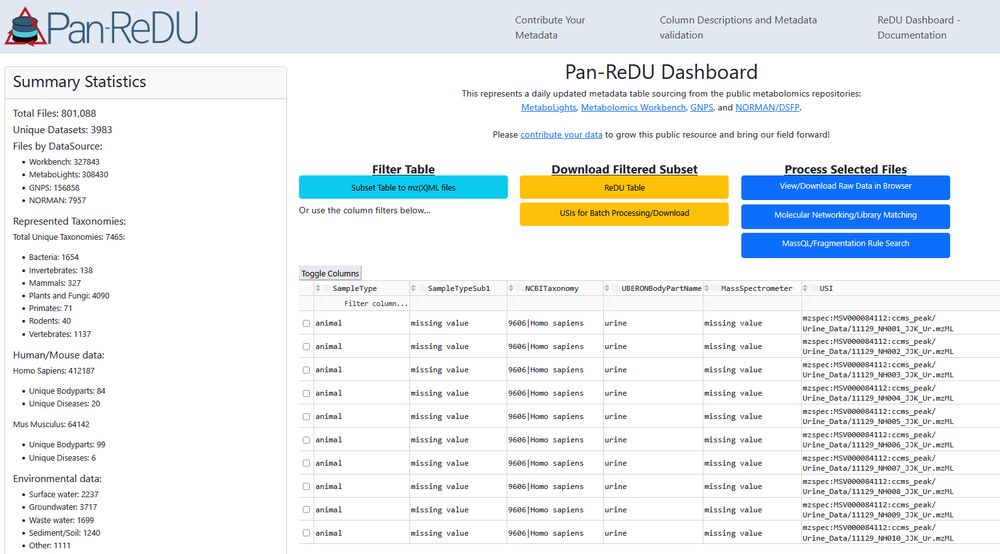Click the 'Sediment/Soil: 1240' entry
Screen dimensions: 1000x554
(64, 533)
